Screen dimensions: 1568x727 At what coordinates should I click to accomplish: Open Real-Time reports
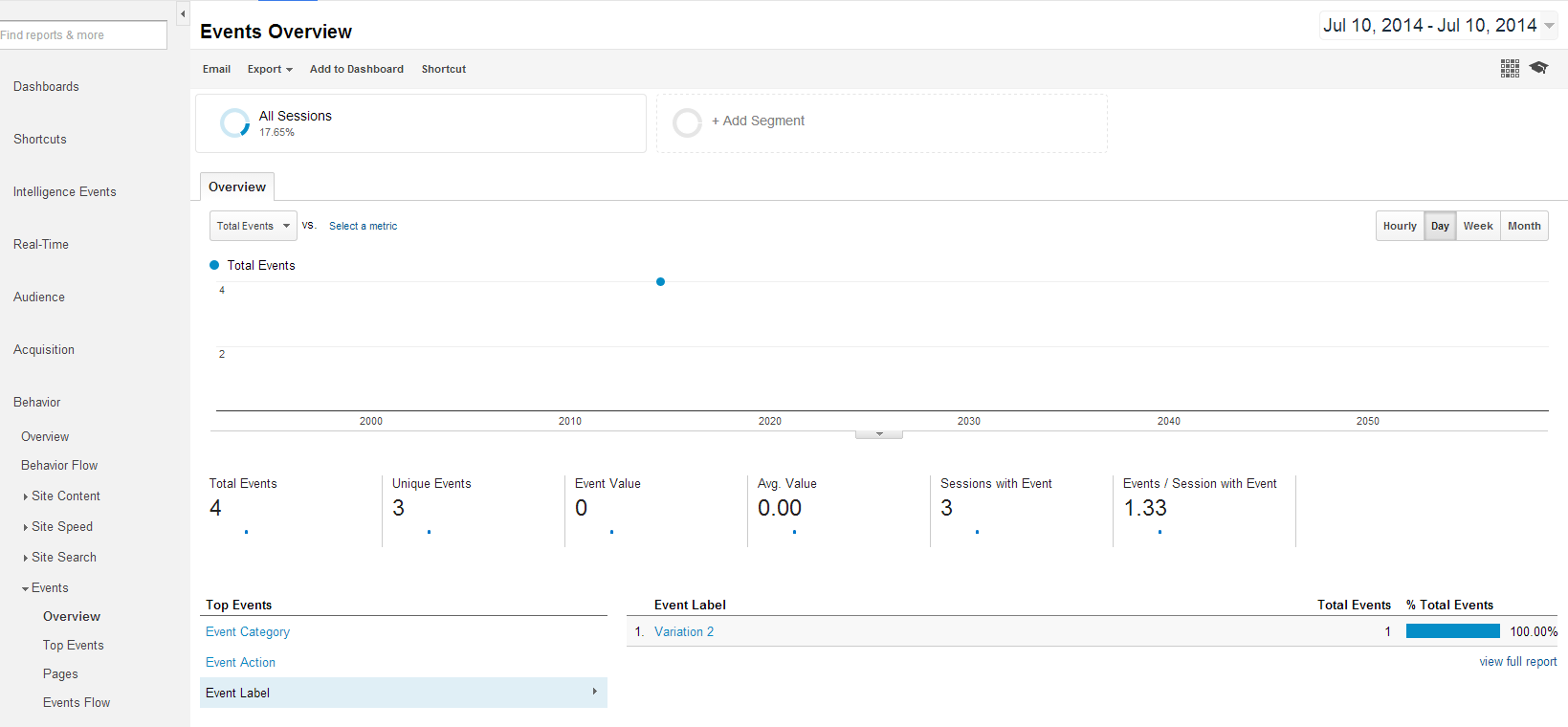click(41, 244)
